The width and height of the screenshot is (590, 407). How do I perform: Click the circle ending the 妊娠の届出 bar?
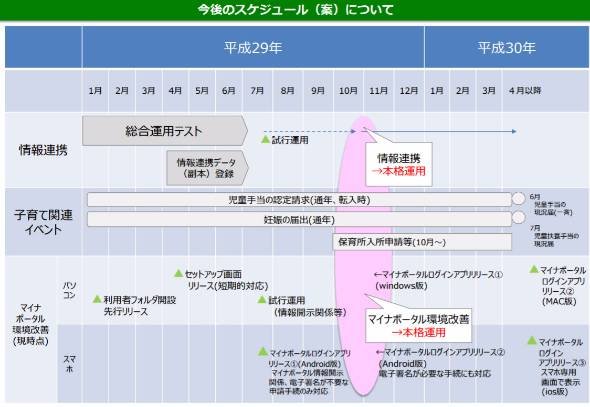(x=519, y=217)
